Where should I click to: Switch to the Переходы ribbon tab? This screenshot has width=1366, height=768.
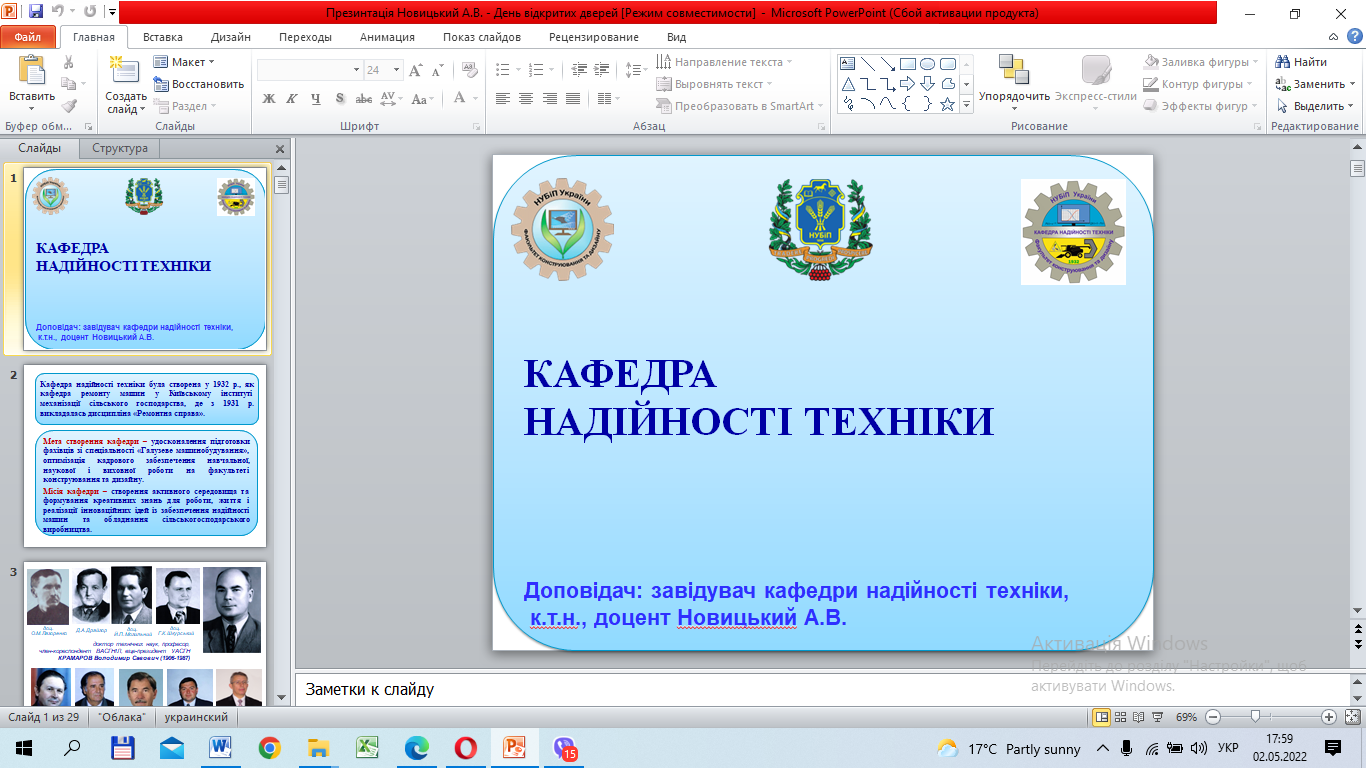coord(305,37)
